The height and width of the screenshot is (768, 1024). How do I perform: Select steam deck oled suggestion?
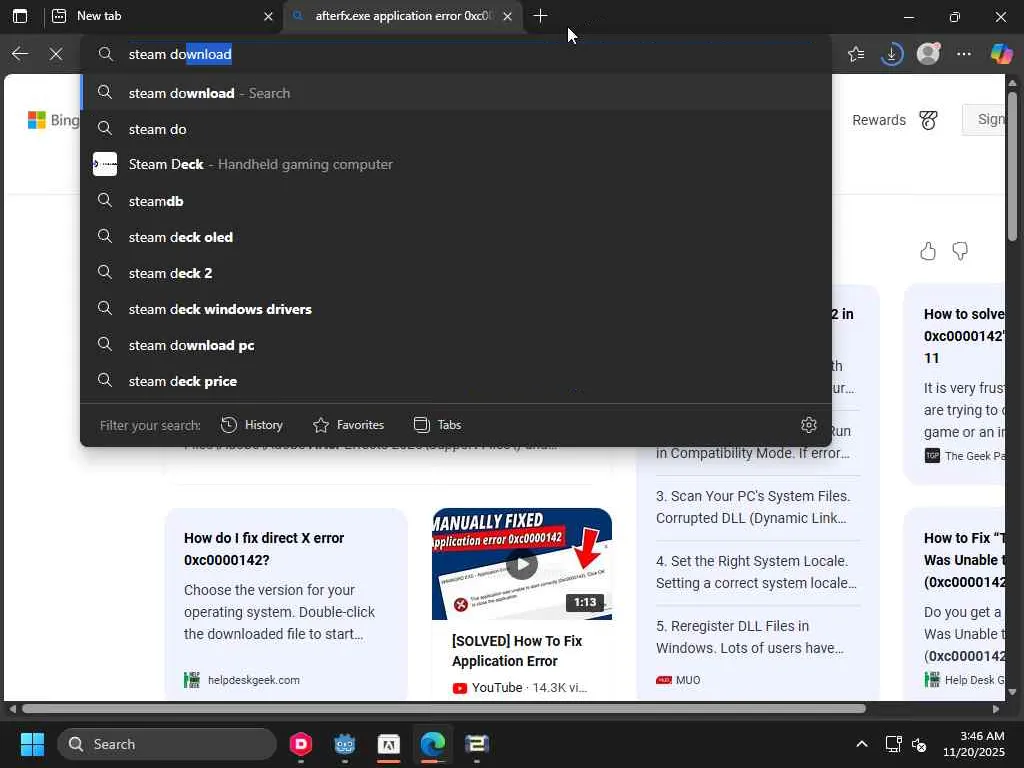pos(456,237)
